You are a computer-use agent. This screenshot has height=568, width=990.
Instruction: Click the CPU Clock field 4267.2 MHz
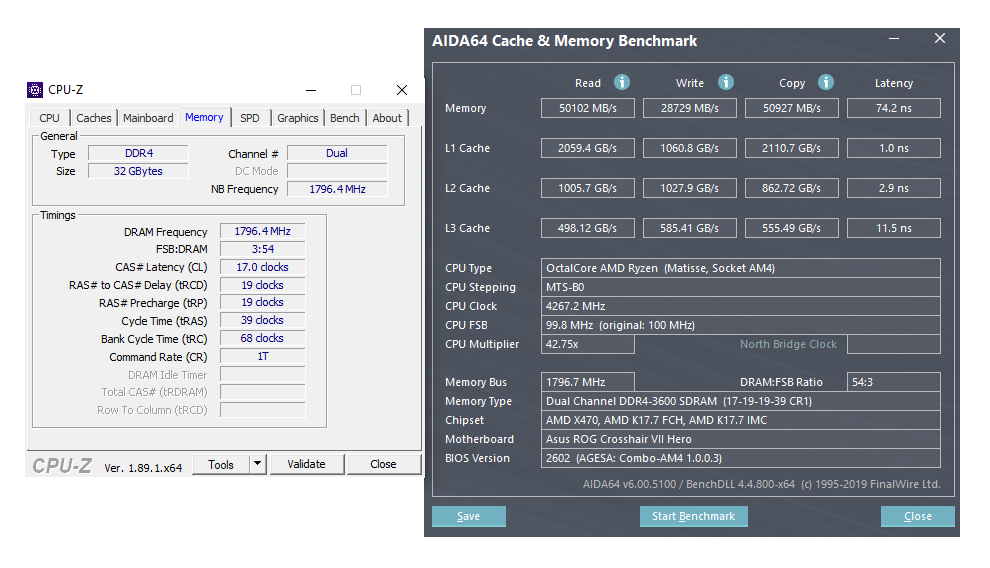click(x=741, y=306)
